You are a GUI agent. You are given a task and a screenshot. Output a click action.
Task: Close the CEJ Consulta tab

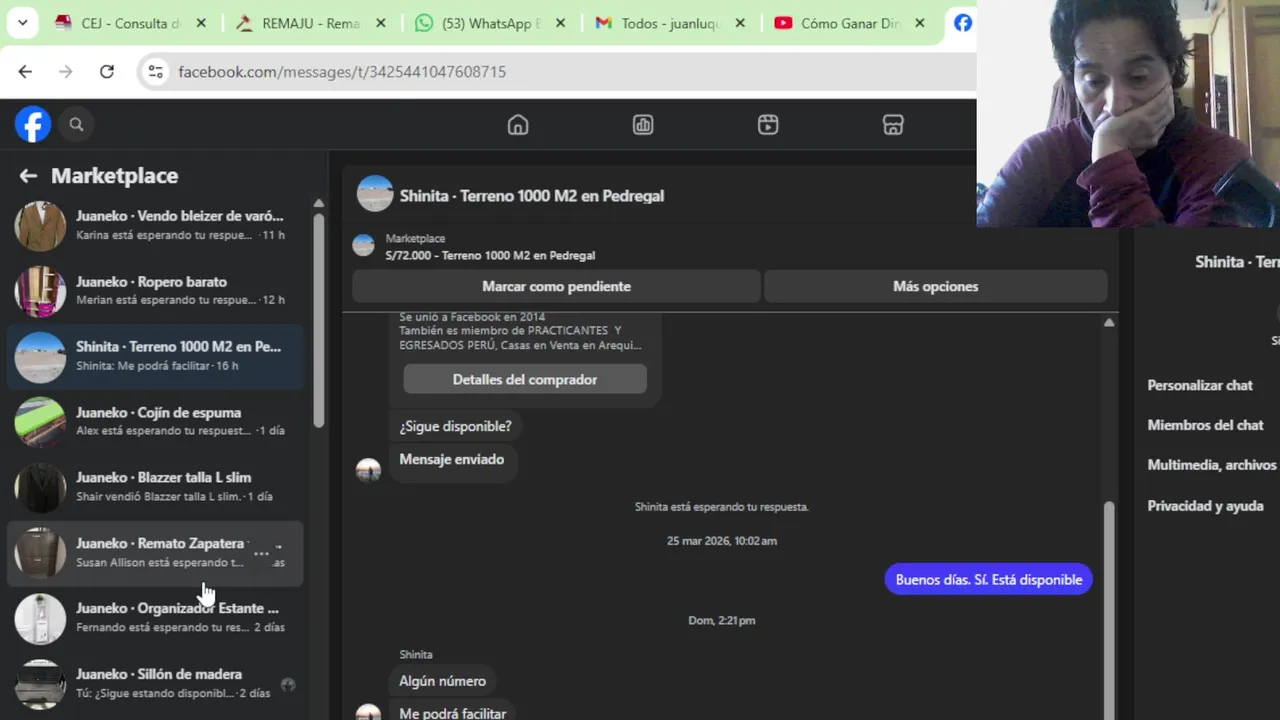[201, 23]
